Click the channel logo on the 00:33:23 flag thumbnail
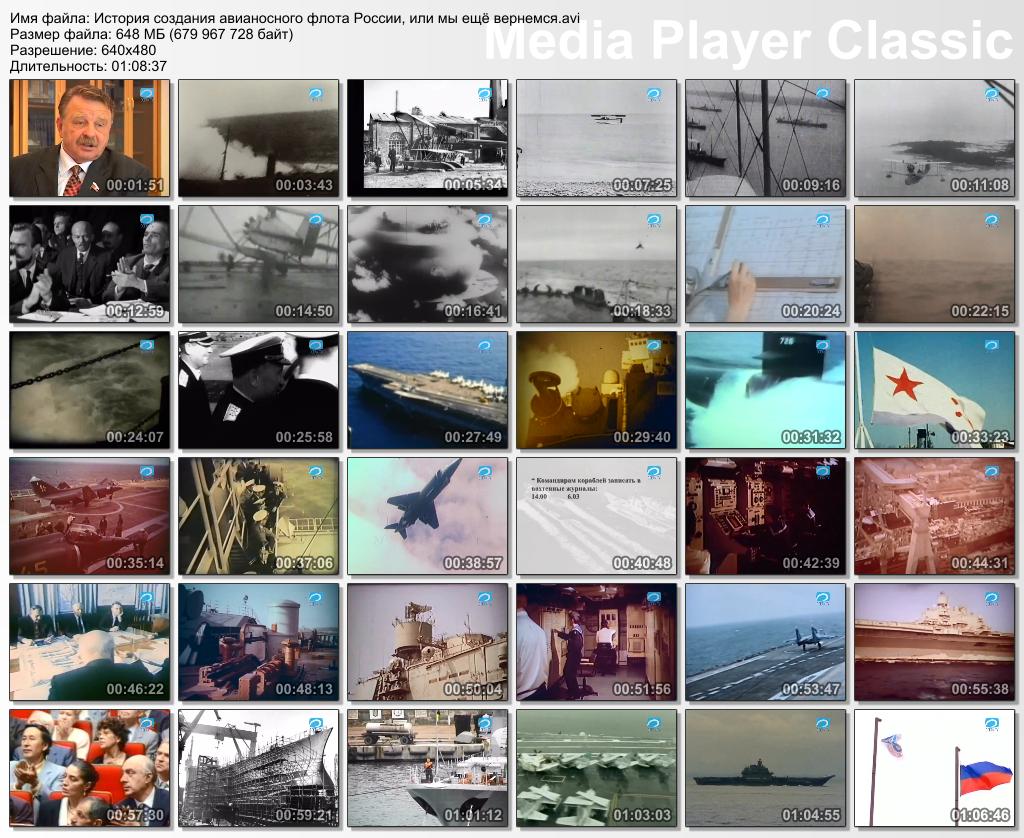The width and height of the screenshot is (1024, 838). click(991, 346)
